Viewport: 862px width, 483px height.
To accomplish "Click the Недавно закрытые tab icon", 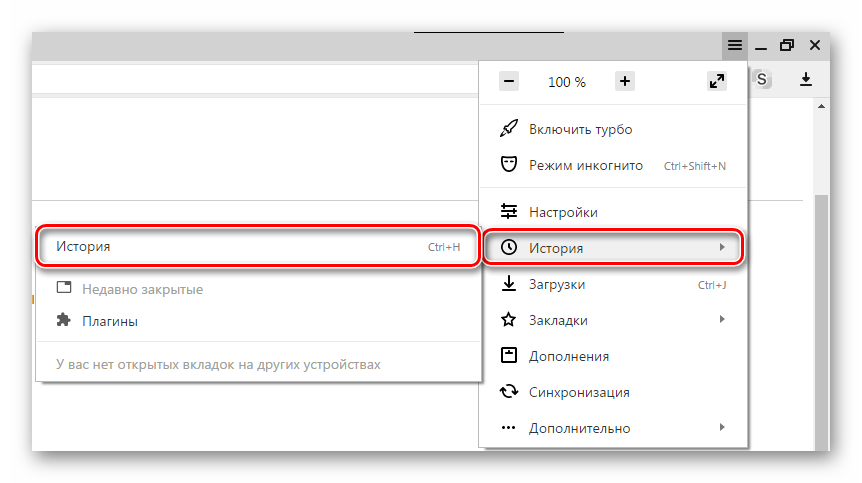I will point(64,287).
